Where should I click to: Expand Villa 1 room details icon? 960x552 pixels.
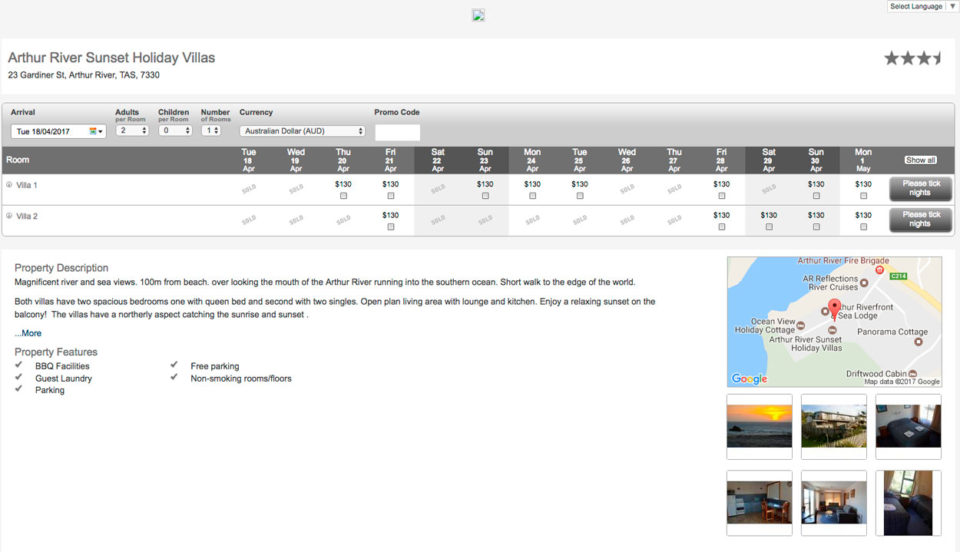9,184
